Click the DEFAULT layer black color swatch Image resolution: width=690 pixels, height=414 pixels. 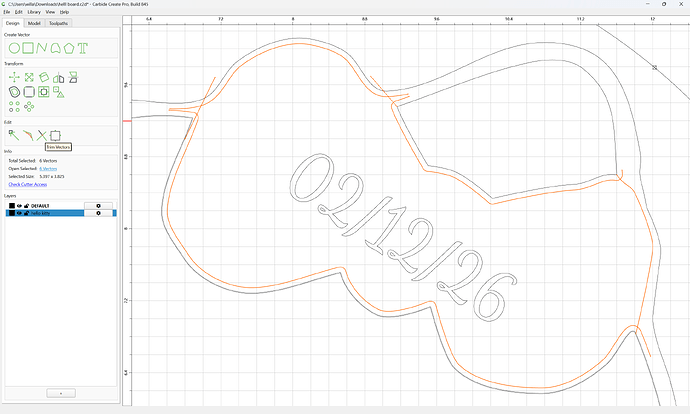coord(12,206)
